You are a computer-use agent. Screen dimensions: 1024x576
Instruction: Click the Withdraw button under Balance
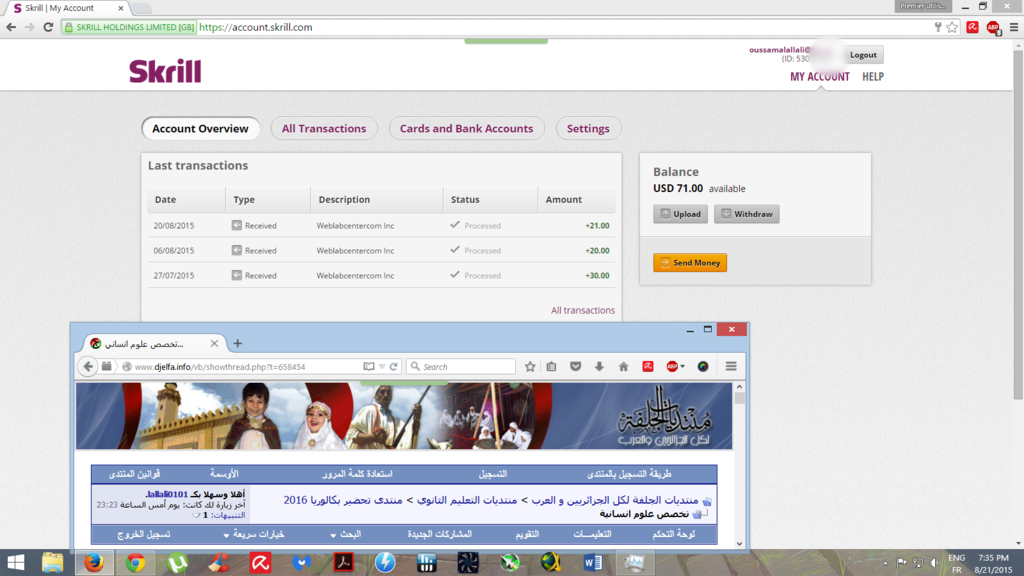click(746, 214)
